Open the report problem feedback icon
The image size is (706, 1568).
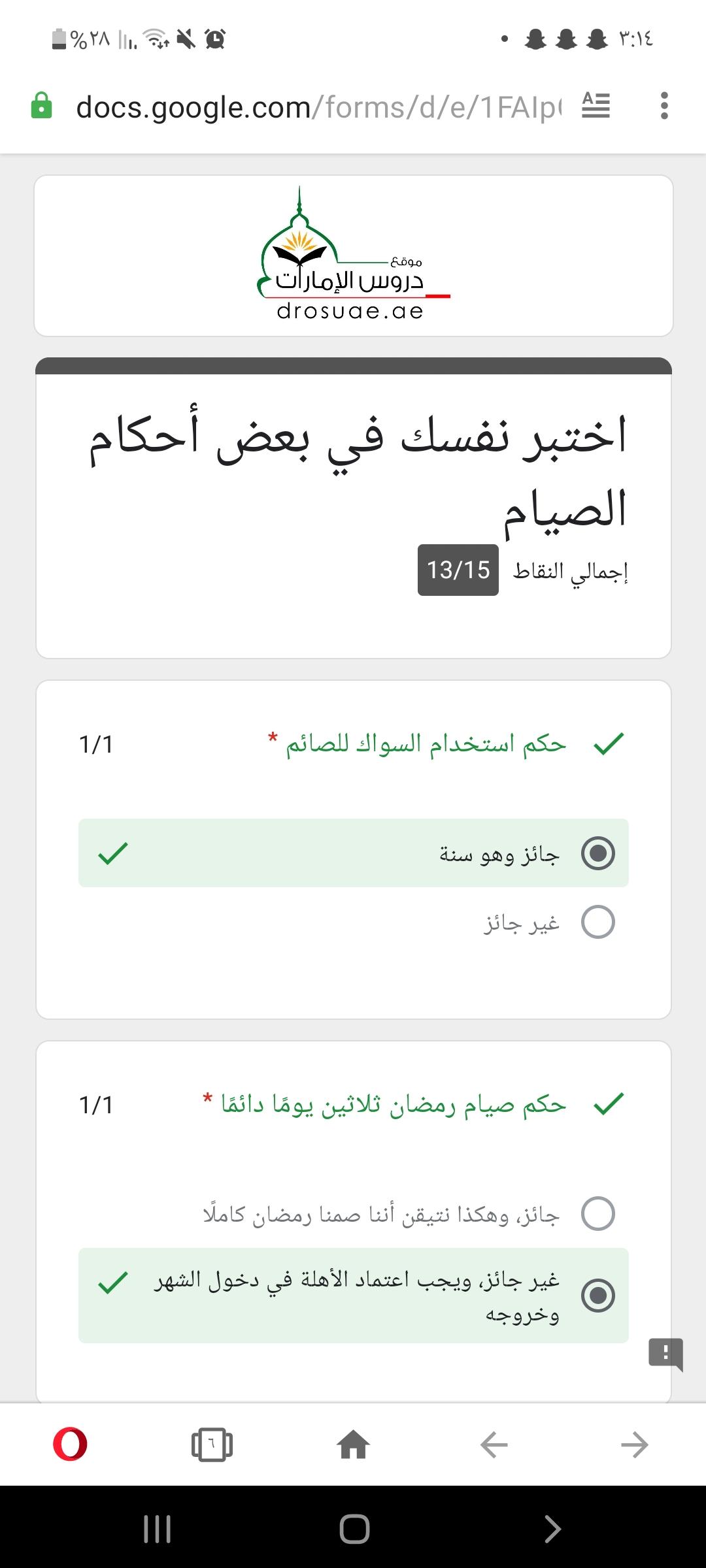point(665,1353)
